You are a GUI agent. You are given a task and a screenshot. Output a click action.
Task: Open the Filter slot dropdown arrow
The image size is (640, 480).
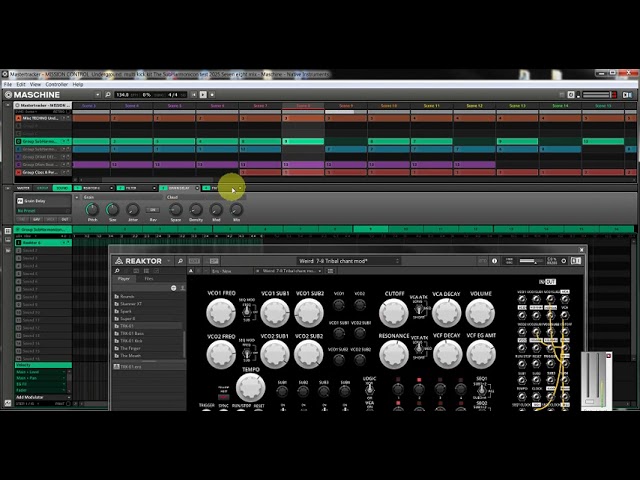(154, 188)
